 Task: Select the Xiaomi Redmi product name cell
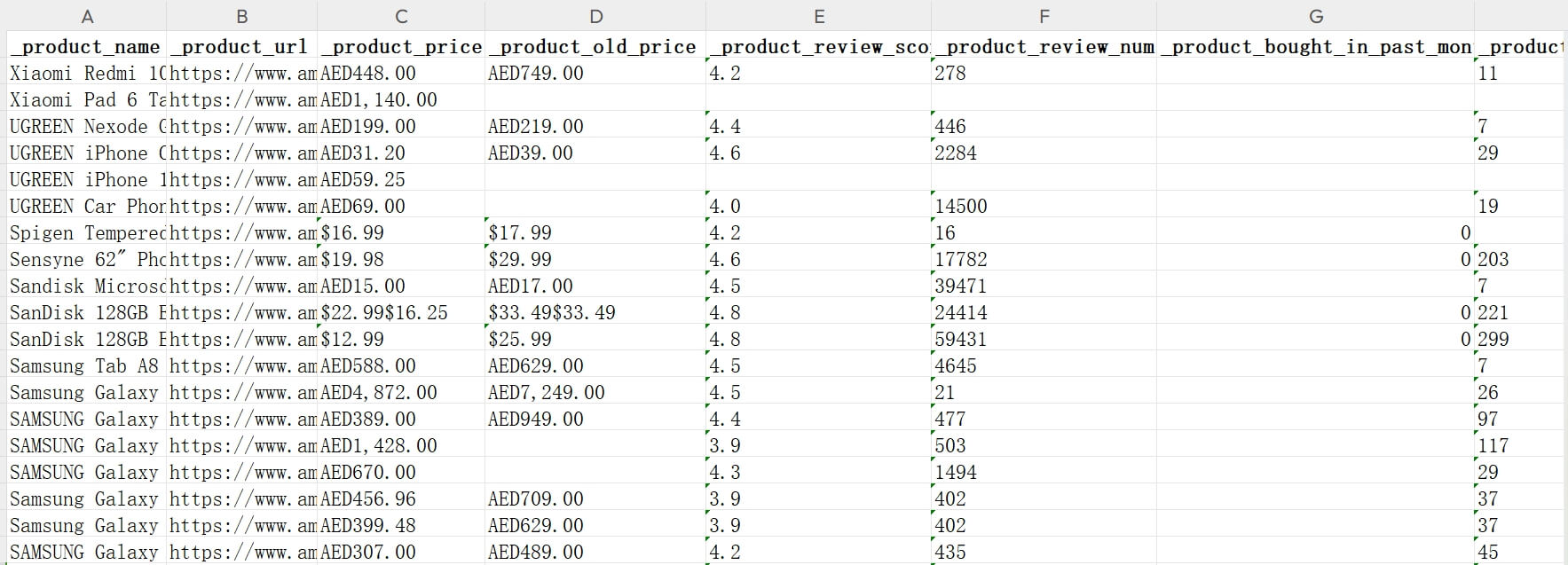pos(87,73)
